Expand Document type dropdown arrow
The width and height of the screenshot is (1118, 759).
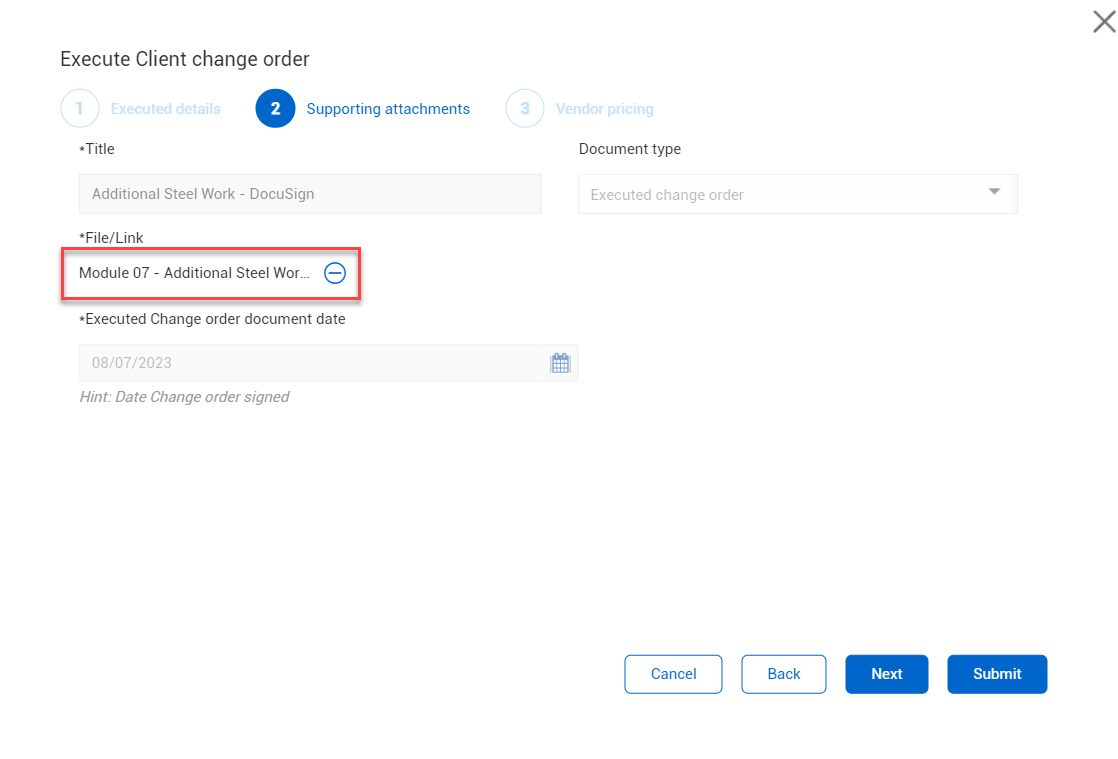[994, 192]
